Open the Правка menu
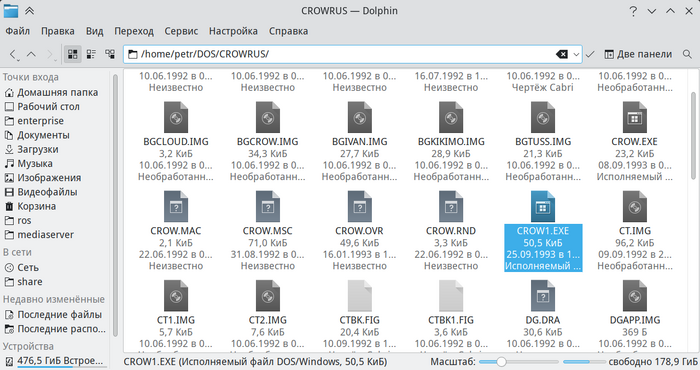The height and width of the screenshot is (370, 700). pos(58,31)
